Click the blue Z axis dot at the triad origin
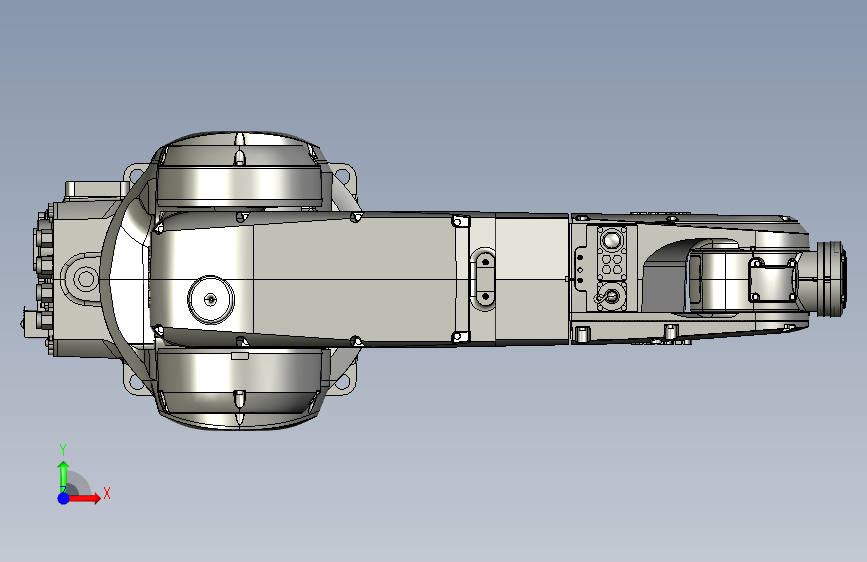The height and width of the screenshot is (562, 867). (x=64, y=498)
